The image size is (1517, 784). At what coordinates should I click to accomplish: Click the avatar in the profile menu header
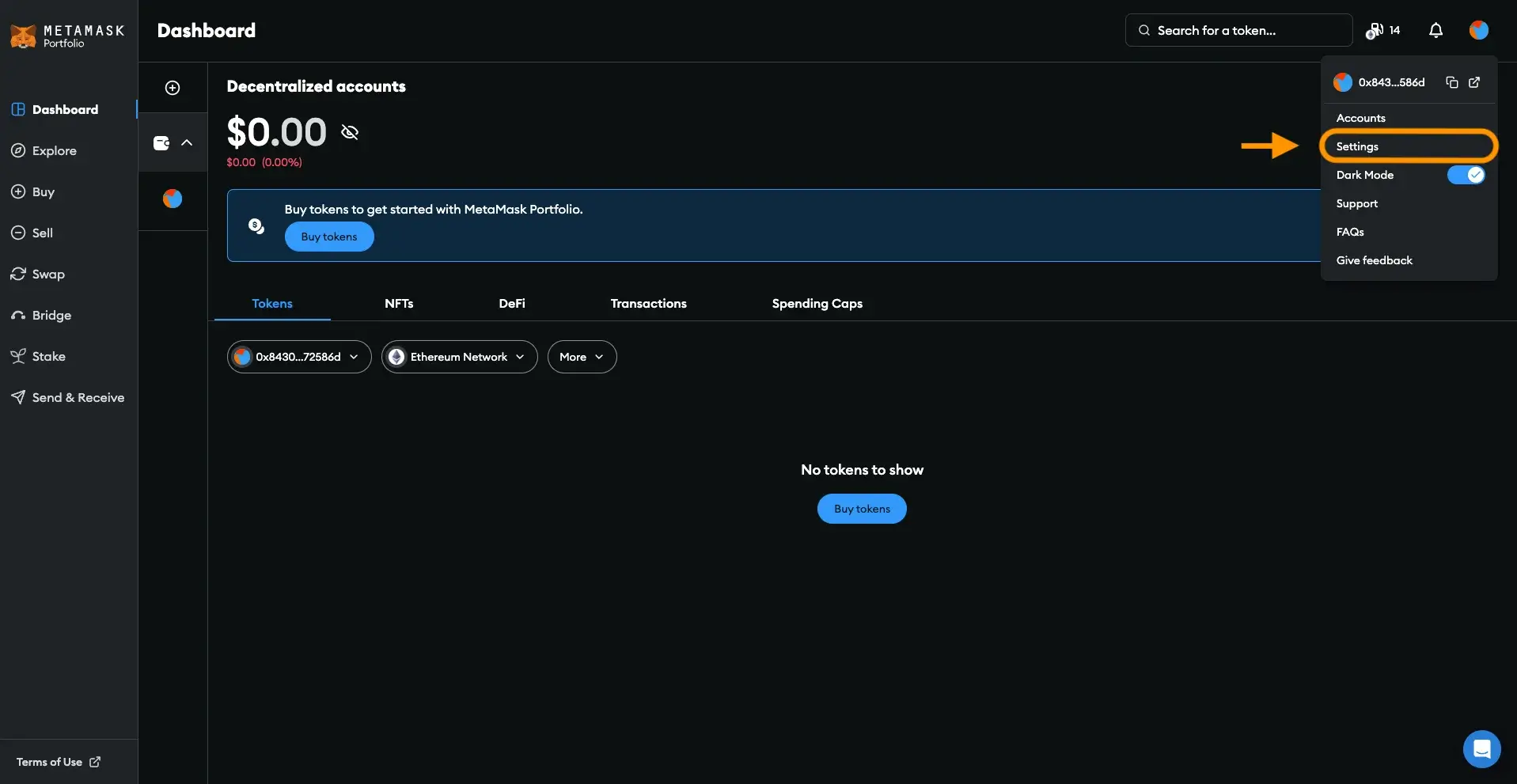[x=1343, y=82]
